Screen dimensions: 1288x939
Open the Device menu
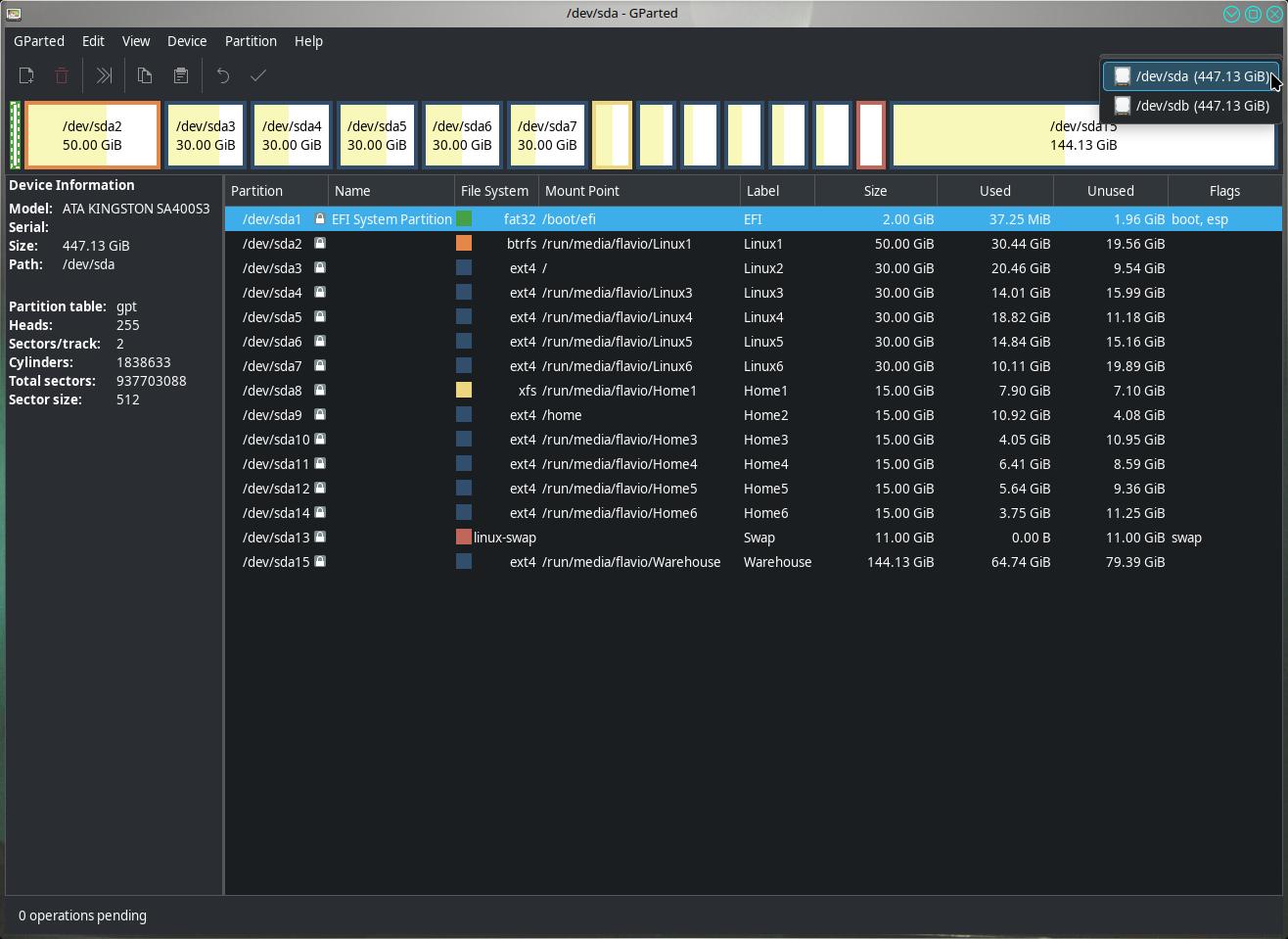point(186,41)
